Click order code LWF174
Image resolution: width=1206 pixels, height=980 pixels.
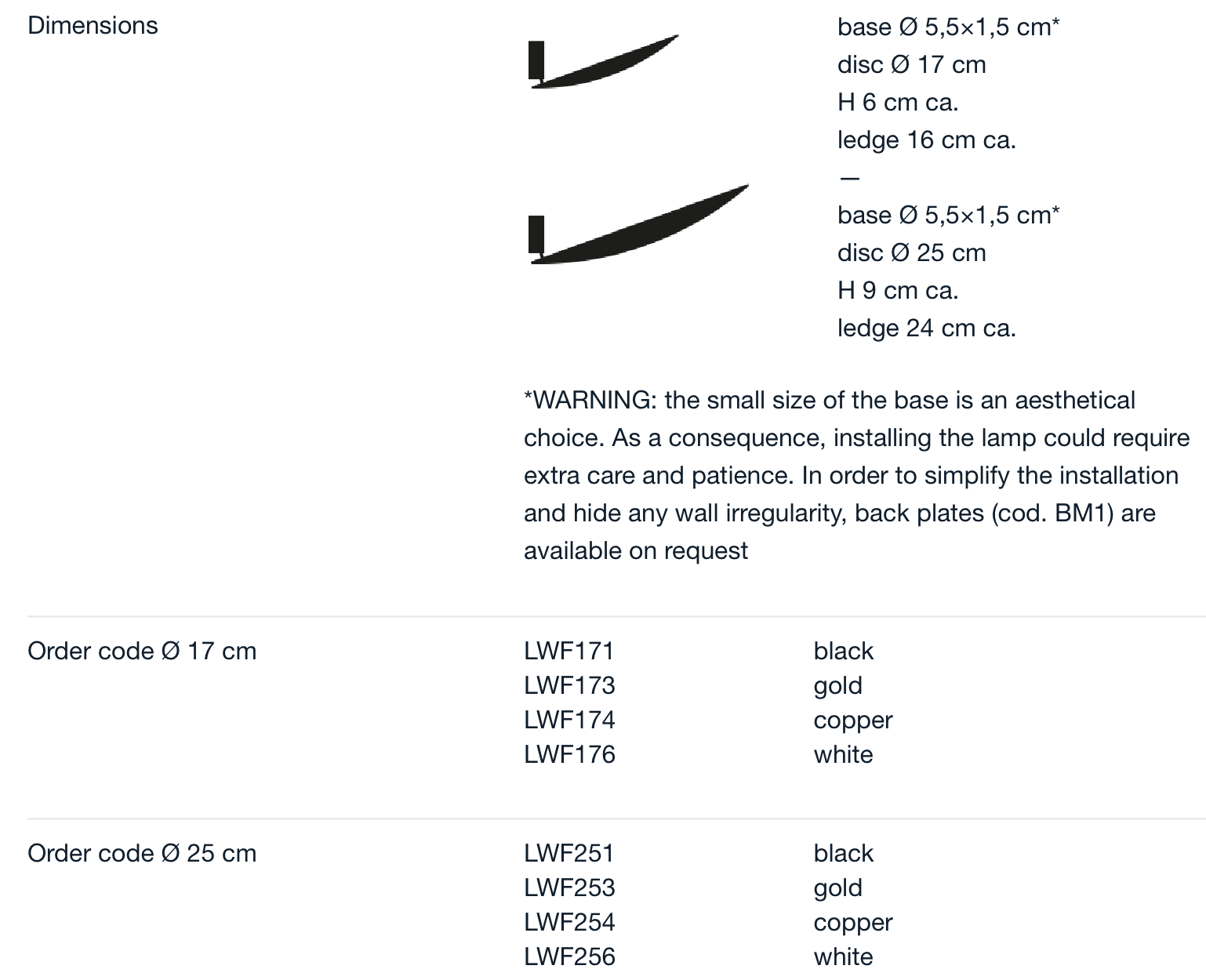click(569, 720)
